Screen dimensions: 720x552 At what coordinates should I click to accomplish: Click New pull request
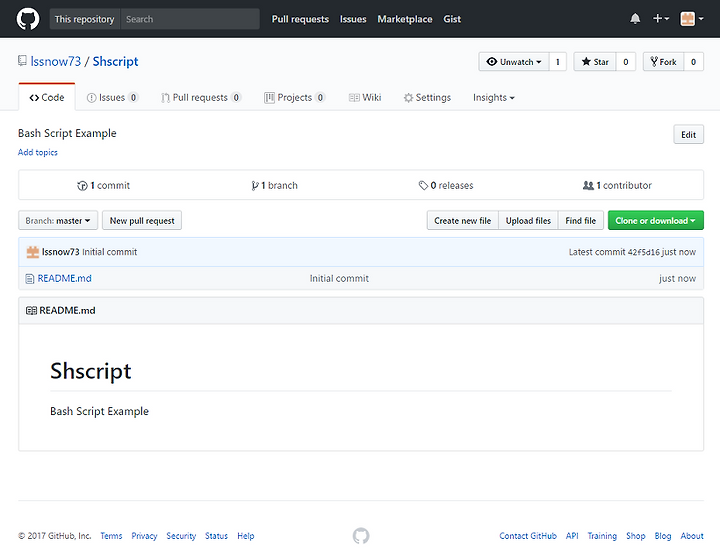pyautogui.click(x=142, y=220)
